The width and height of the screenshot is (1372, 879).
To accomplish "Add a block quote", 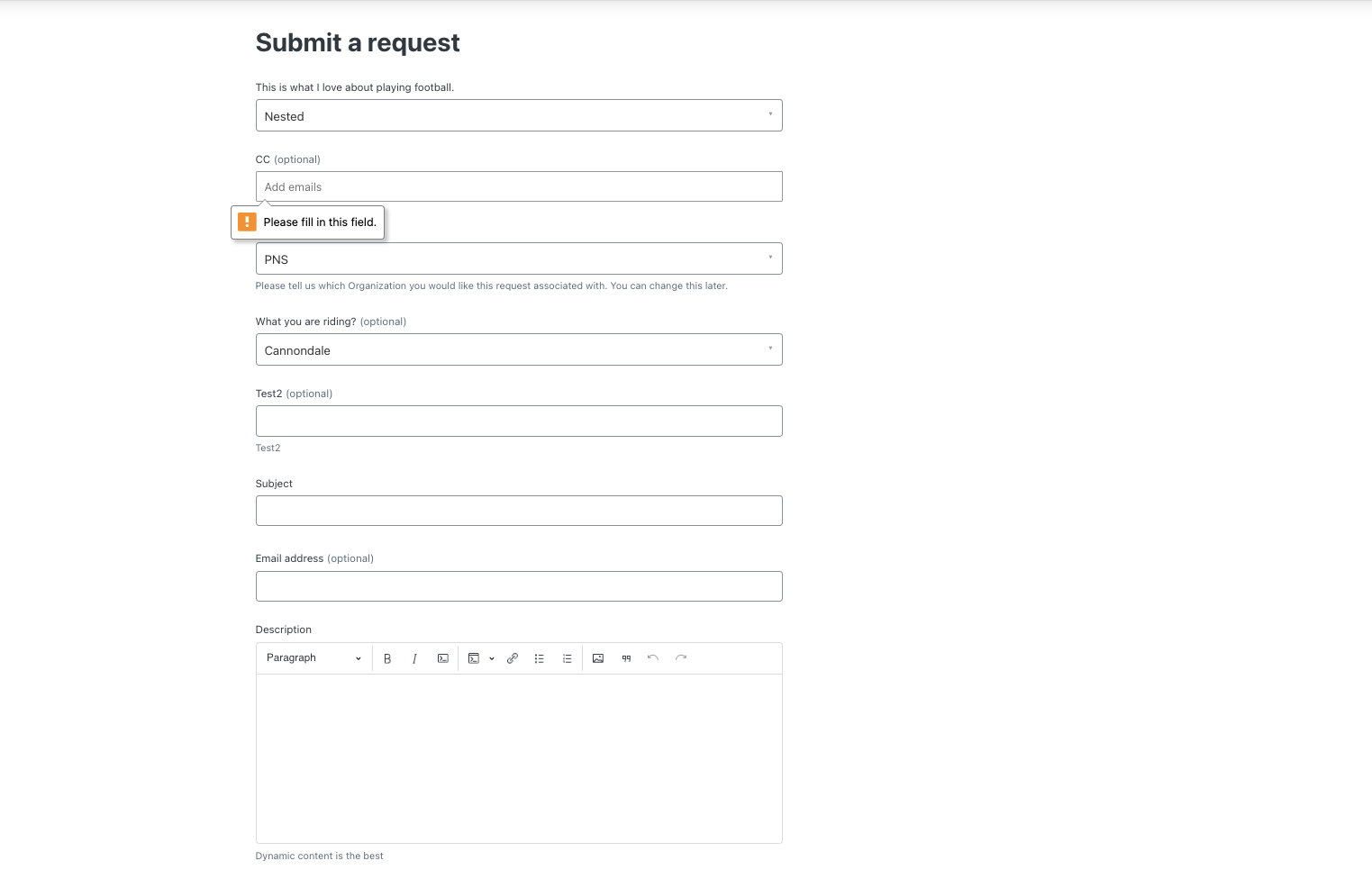I will pyautogui.click(x=626, y=658).
